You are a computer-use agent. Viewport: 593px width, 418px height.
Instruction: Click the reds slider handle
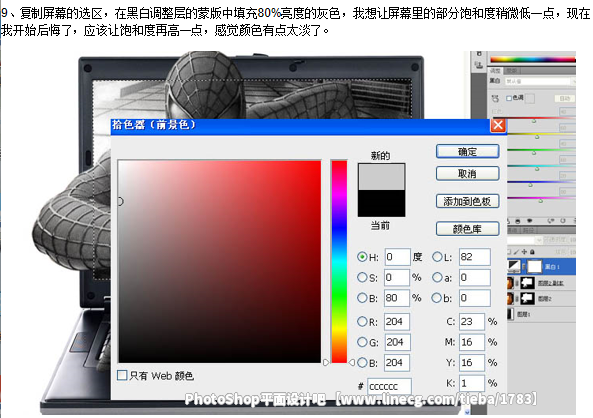pos(534,121)
